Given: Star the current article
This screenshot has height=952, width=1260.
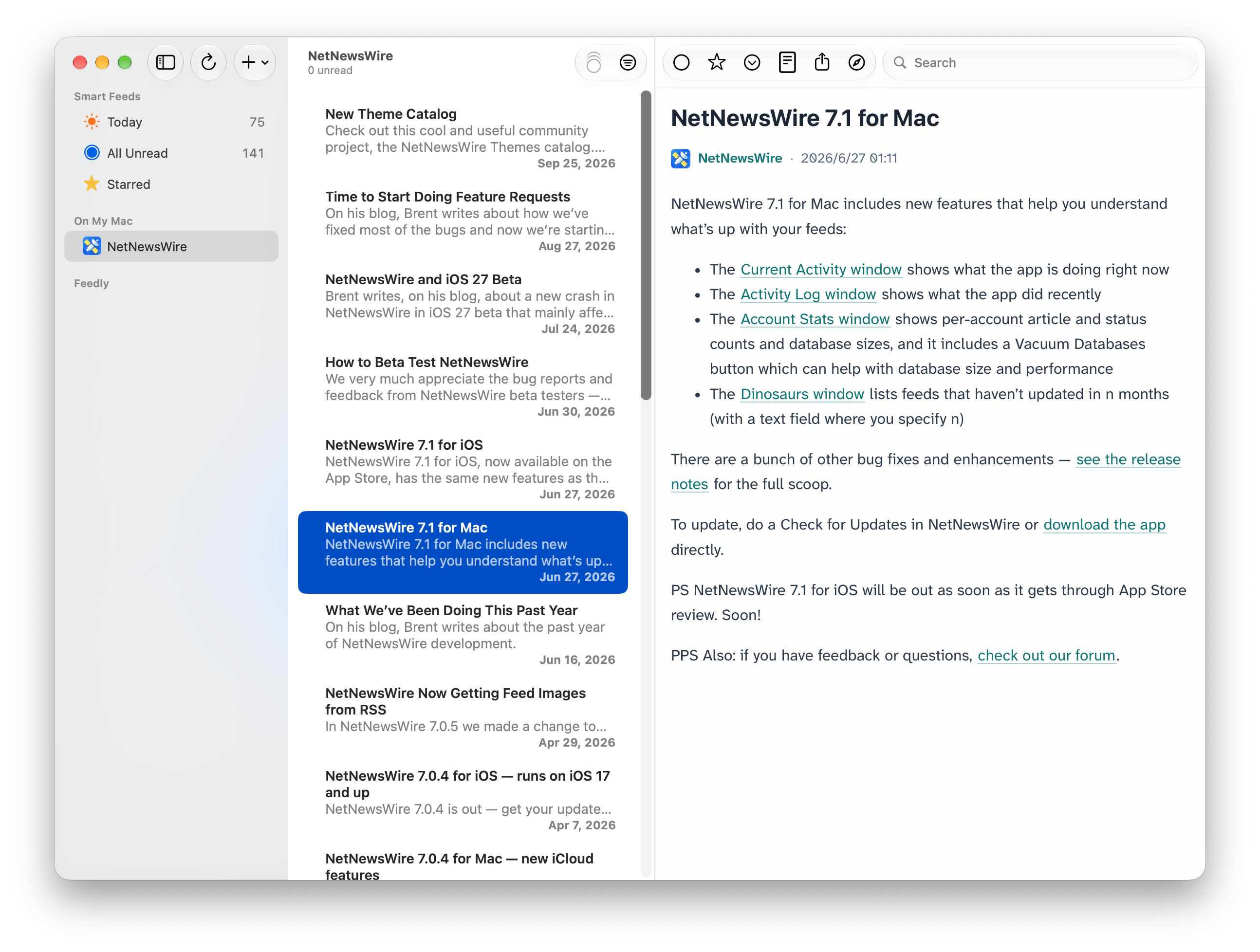Looking at the screenshot, I should [x=717, y=62].
